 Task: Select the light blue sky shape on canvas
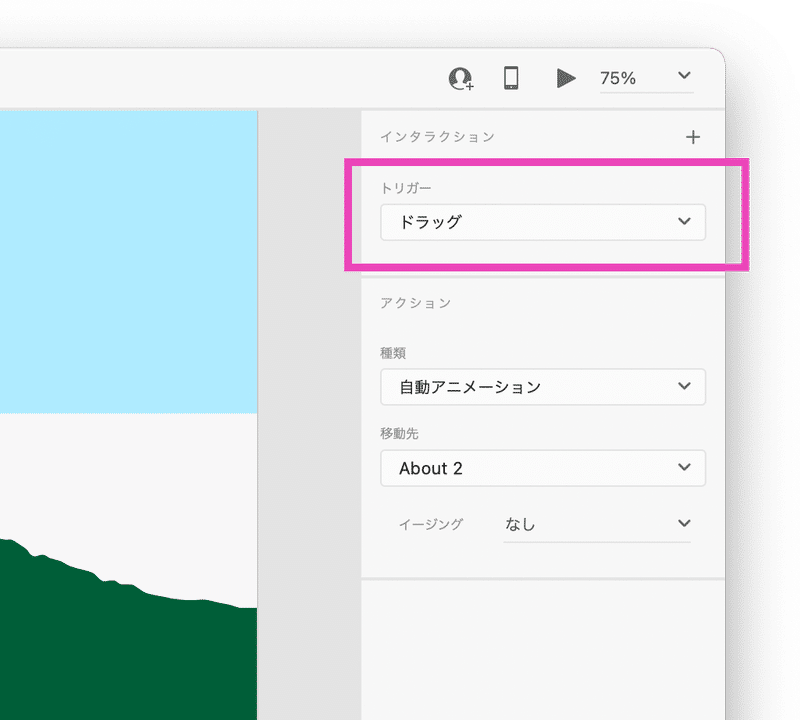129,262
